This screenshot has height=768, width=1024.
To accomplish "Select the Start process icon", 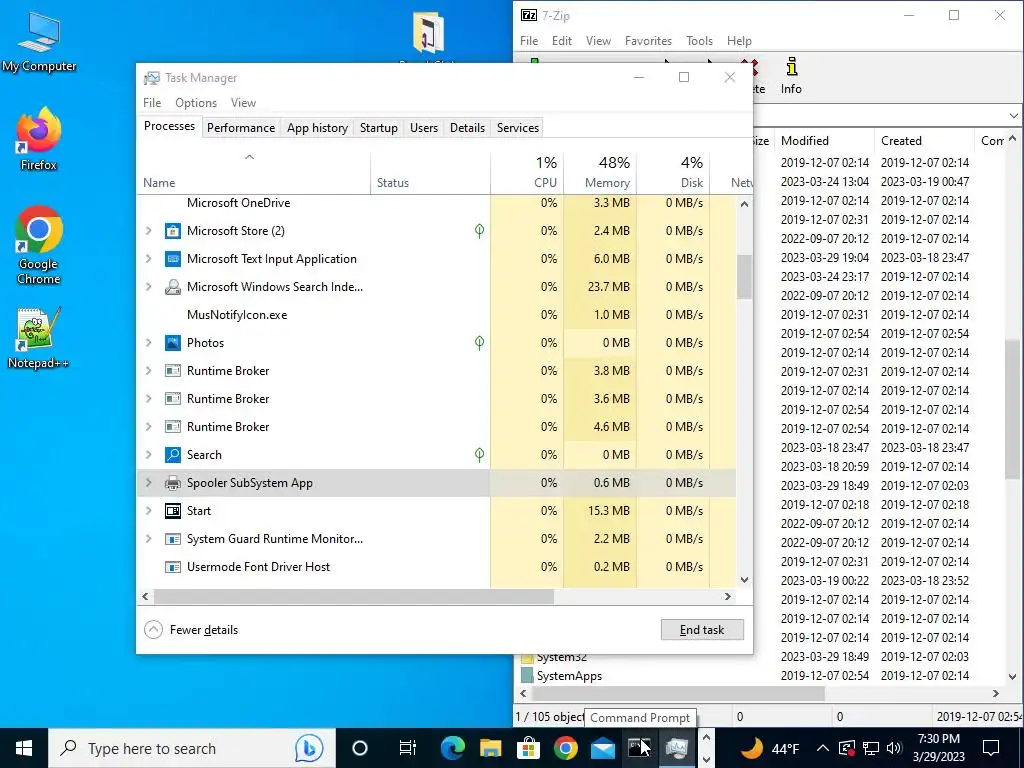I will [172, 511].
